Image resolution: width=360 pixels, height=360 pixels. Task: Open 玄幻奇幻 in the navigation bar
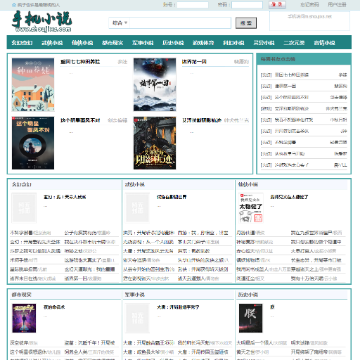[x=22, y=43]
